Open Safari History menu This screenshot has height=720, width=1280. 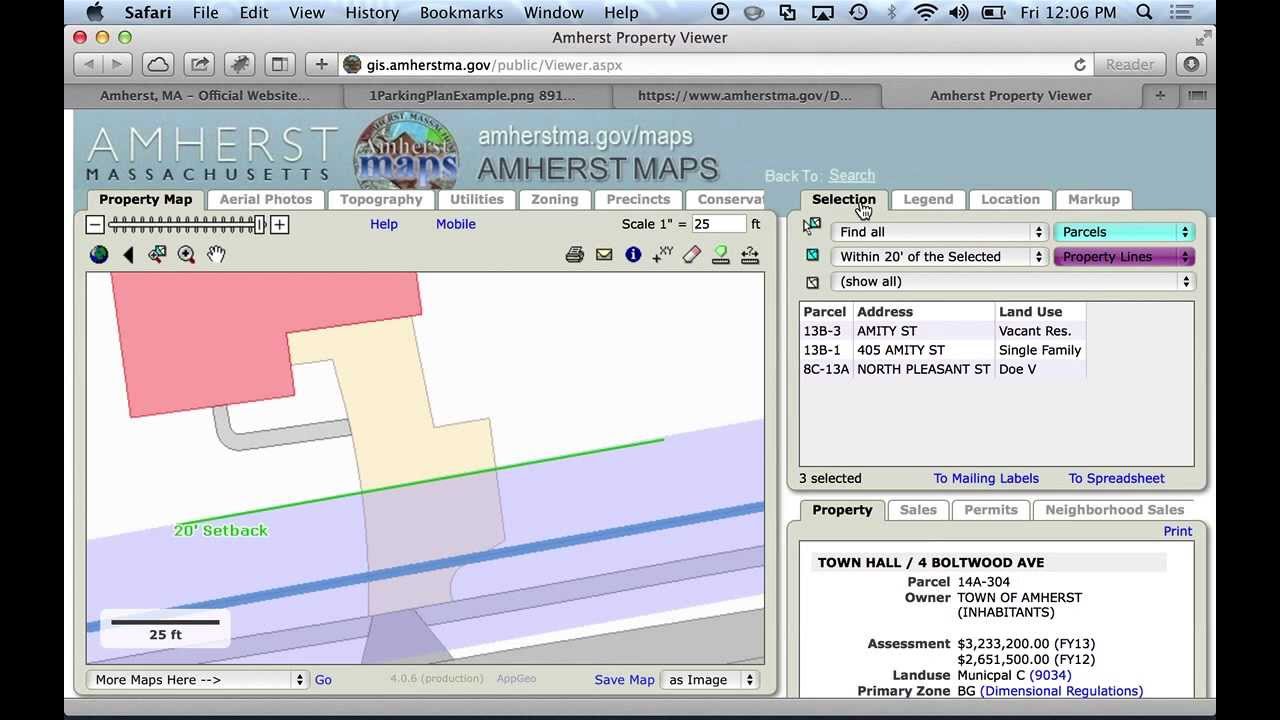tap(372, 13)
